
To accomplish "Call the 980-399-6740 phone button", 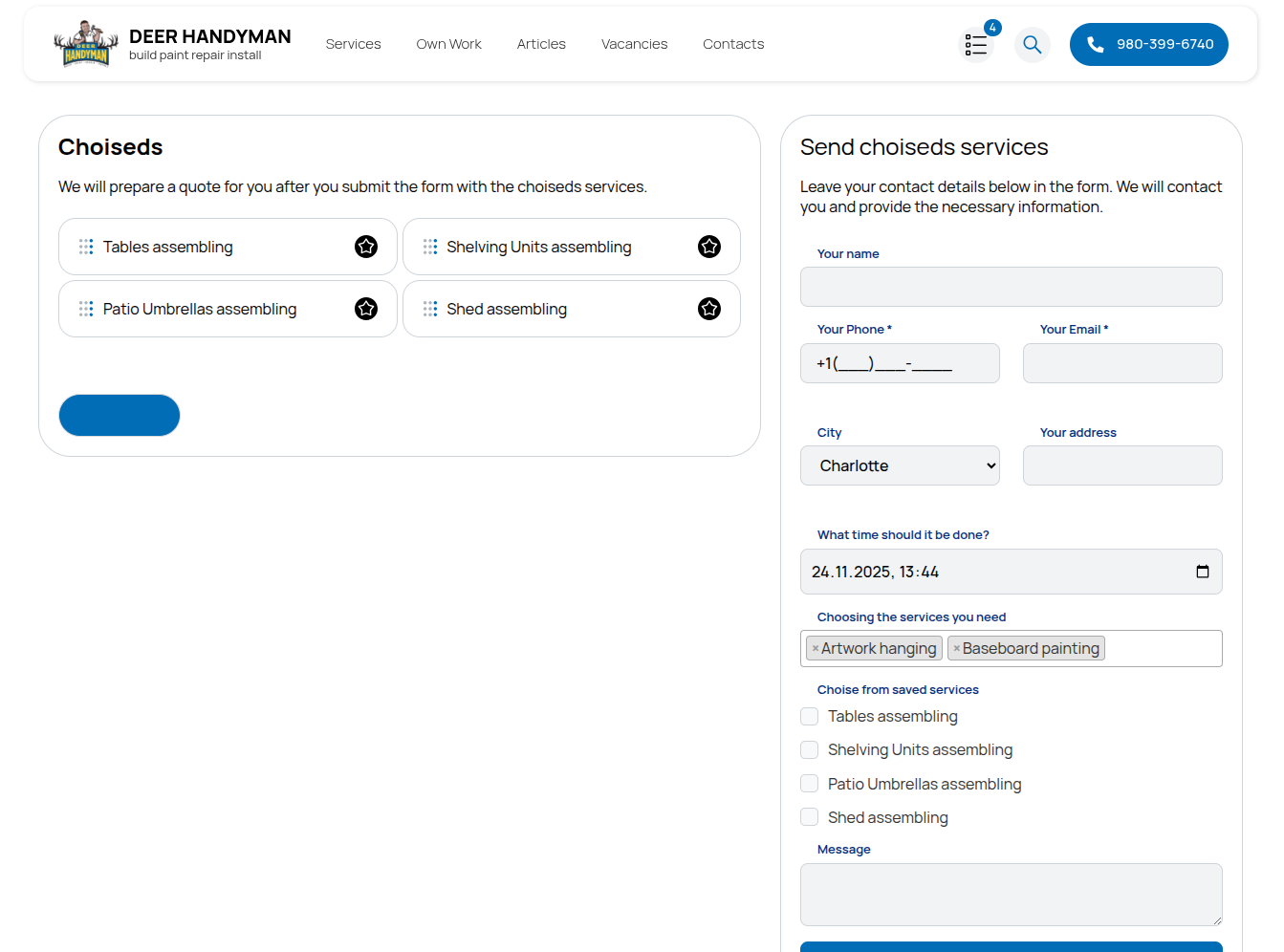I will coord(1148,44).
